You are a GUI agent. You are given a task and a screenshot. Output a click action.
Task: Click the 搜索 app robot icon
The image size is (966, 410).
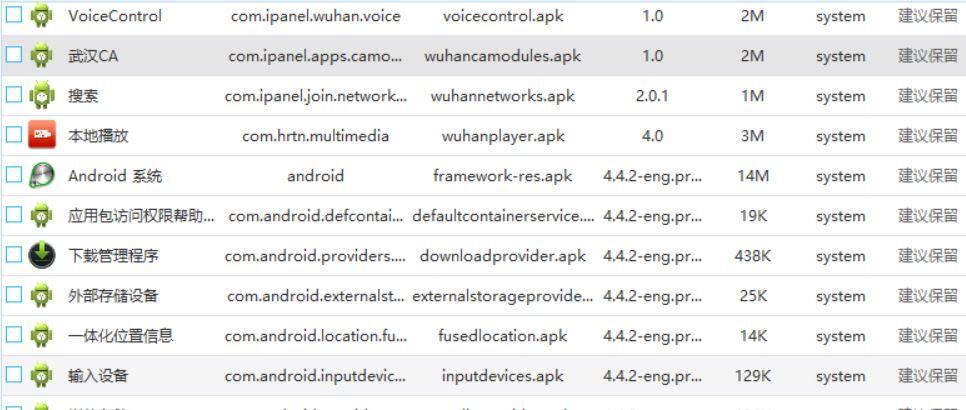(x=41, y=95)
